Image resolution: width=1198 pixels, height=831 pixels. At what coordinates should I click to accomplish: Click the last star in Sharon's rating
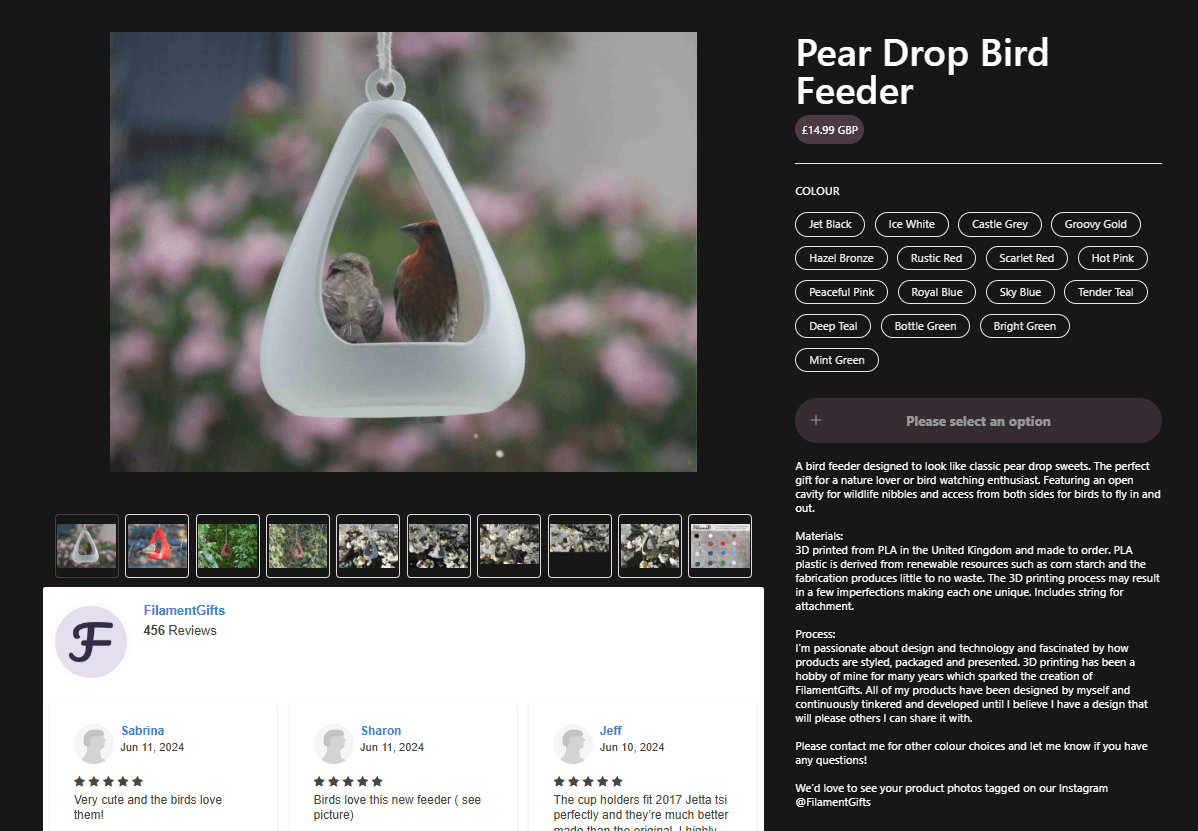click(377, 781)
